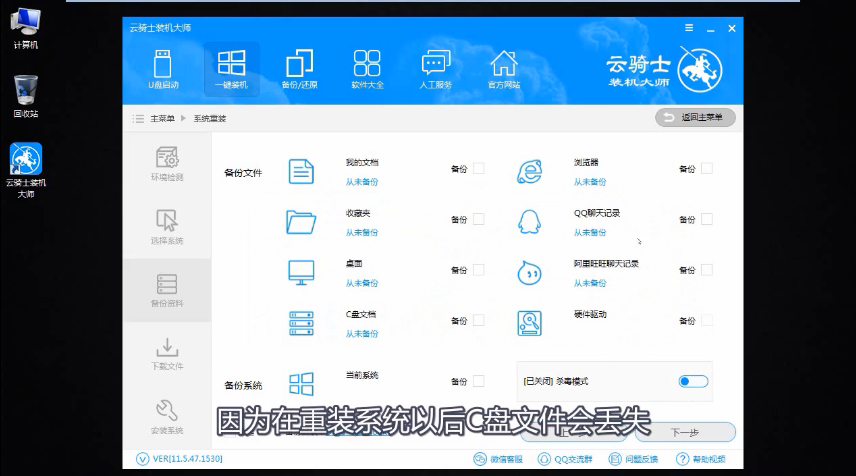The height and width of the screenshot is (476, 856).
Task: Open 微信客服 link
Action: tap(498, 459)
